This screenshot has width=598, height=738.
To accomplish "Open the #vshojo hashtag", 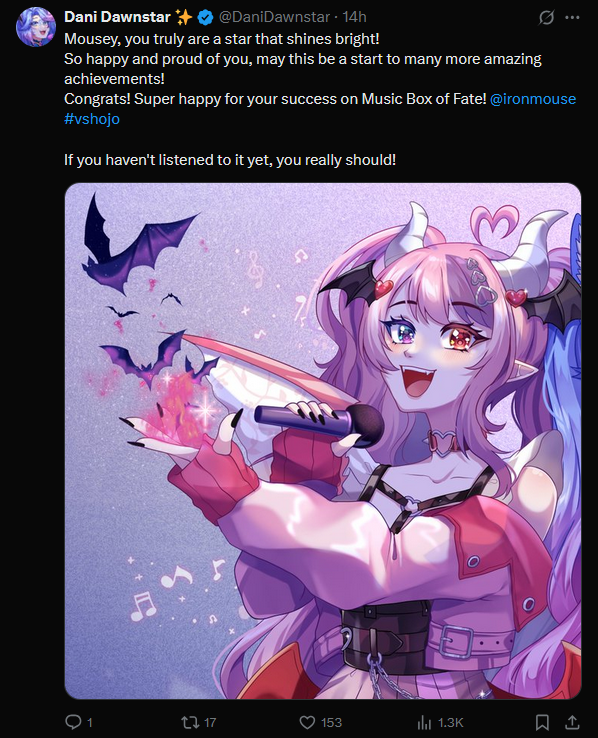I will [x=92, y=119].
